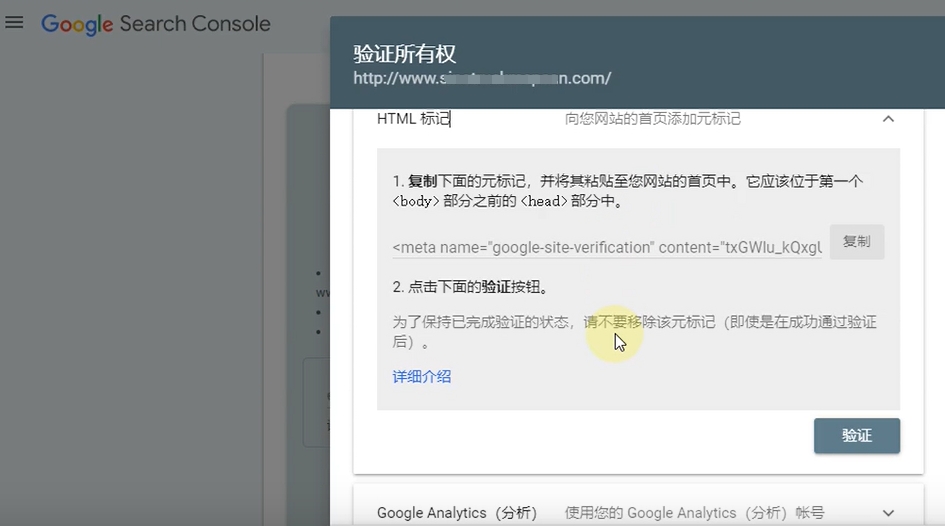Screen dimensions: 945x526
Task: Click the site URL under 验证所有权
Action: tap(482, 78)
